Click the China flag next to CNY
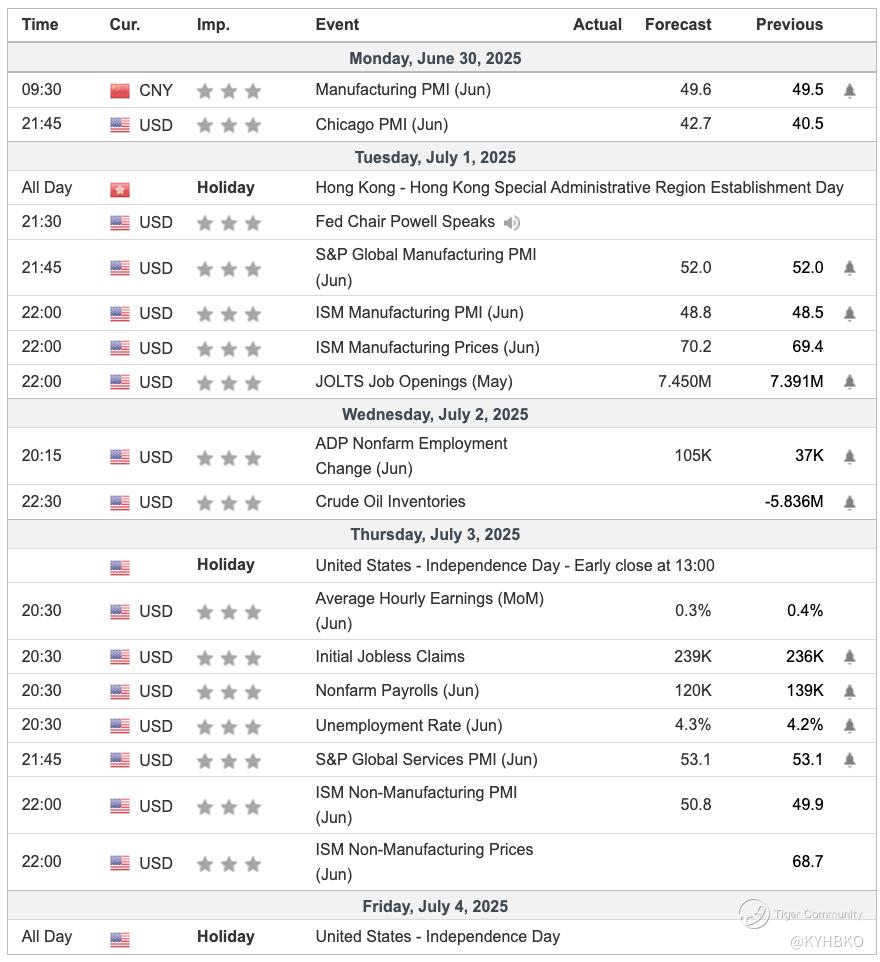The width and height of the screenshot is (880, 962). pos(120,91)
